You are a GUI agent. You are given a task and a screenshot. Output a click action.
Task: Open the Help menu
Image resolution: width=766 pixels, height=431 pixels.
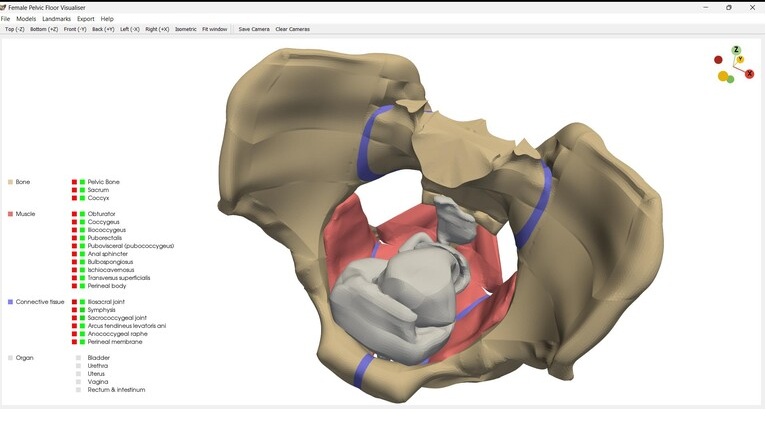point(107,19)
